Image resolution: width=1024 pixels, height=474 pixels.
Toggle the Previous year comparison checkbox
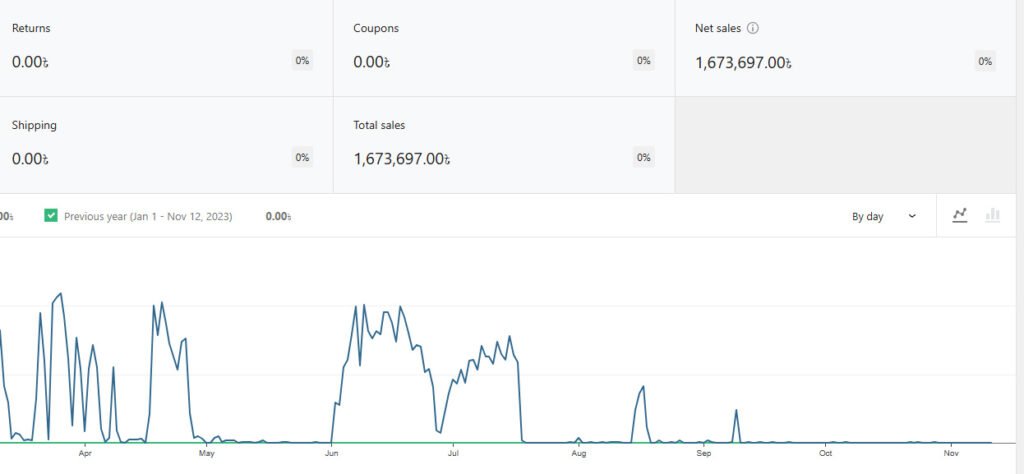52,216
